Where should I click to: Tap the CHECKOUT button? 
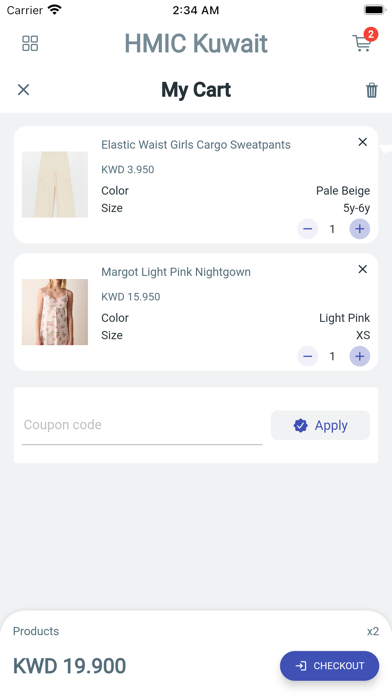pyautogui.click(x=329, y=666)
